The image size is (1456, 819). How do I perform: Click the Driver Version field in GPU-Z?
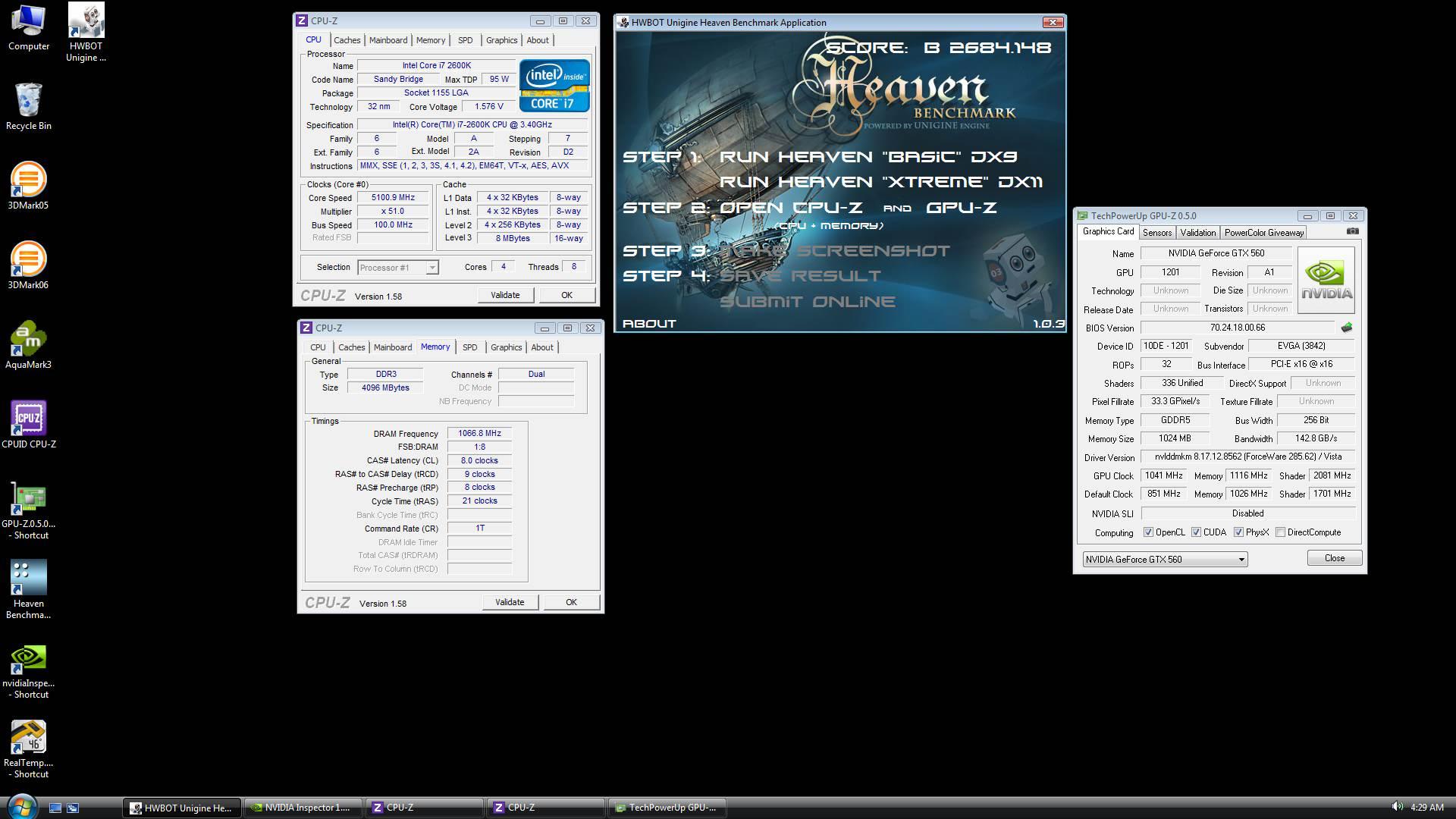1248,457
